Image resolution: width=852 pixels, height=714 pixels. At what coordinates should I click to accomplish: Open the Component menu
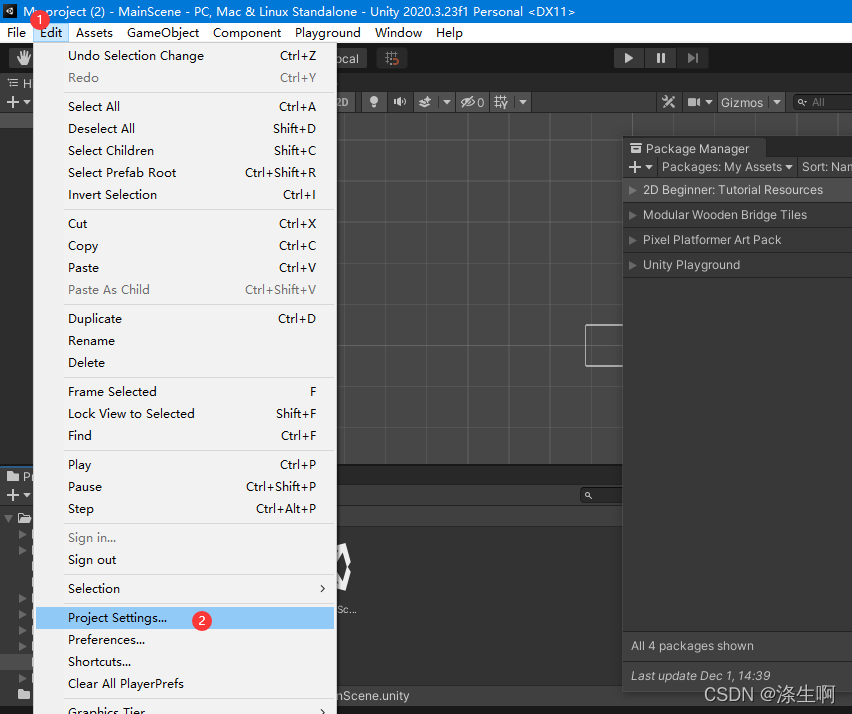pyautogui.click(x=247, y=33)
